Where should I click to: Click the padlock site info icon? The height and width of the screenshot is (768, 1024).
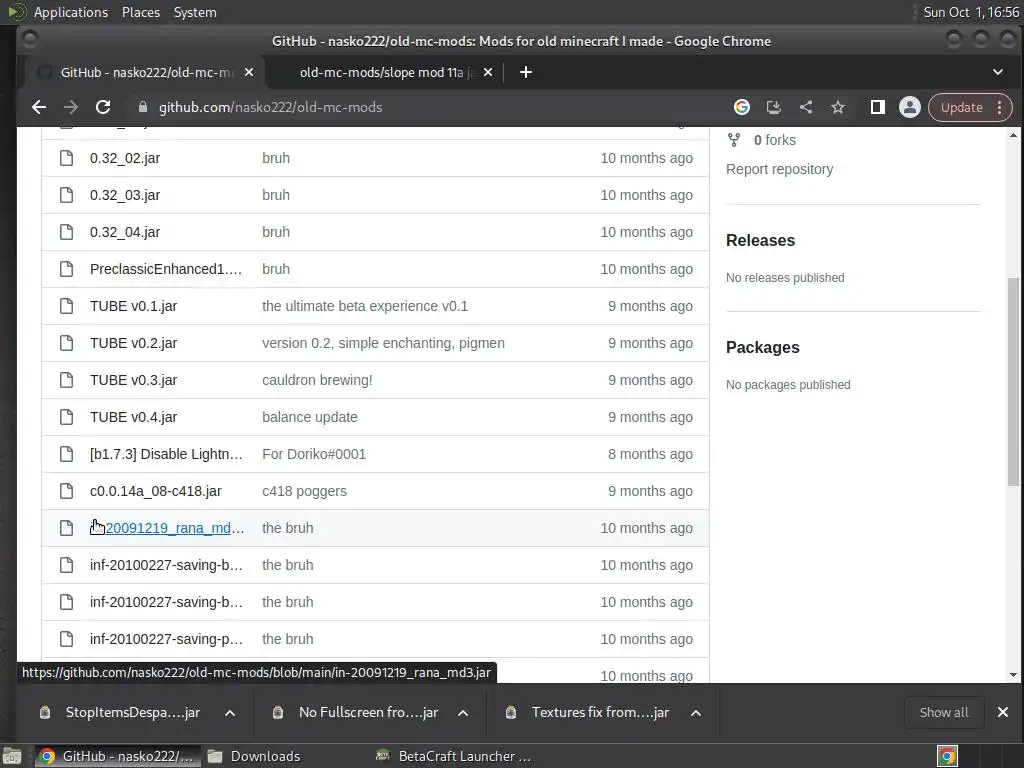143,108
